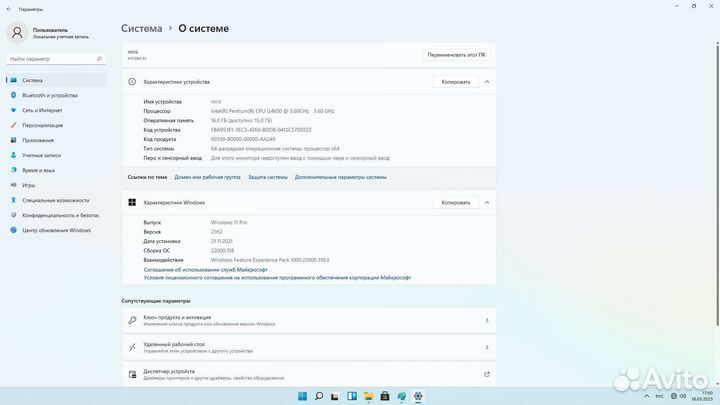Click Settings gear icon on taskbar
720x405 pixels.
(x=418, y=396)
